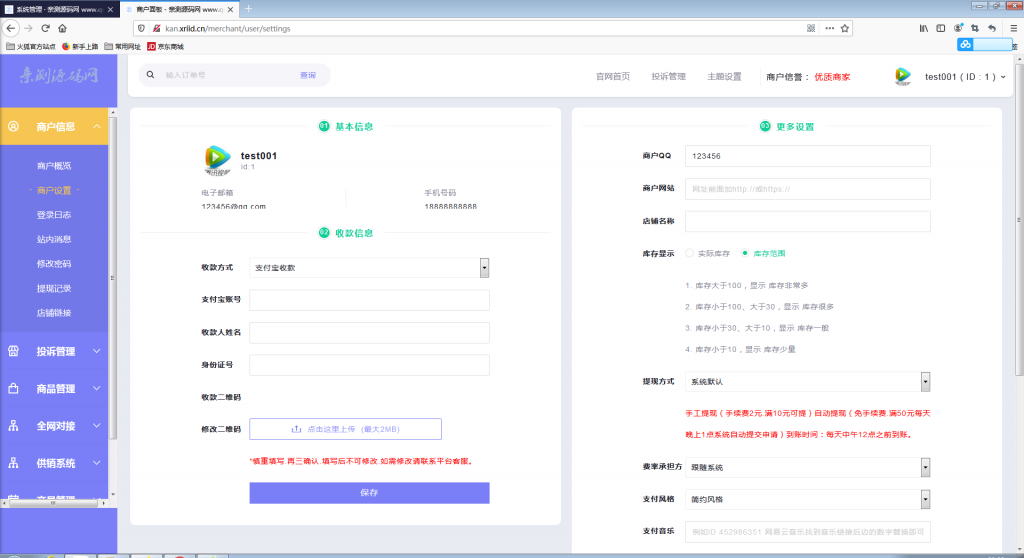1024x558 pixels.
Task: Click the browser home icon
Action: (62, 28)
